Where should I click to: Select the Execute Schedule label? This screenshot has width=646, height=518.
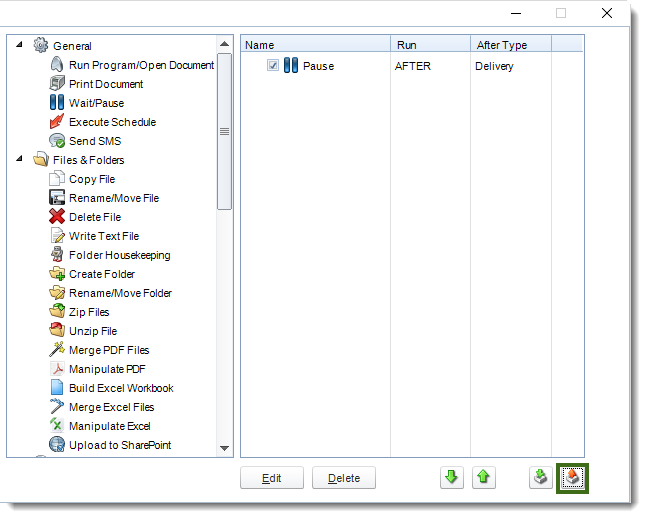(x=112, y=122)
